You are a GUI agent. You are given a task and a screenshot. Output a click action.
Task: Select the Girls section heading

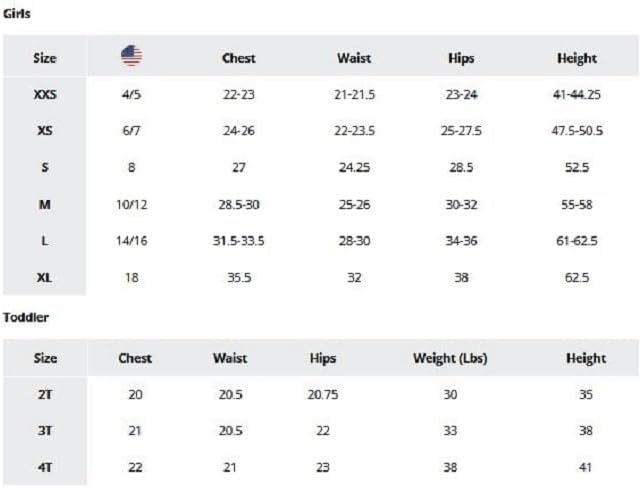(x=17, y=14)
